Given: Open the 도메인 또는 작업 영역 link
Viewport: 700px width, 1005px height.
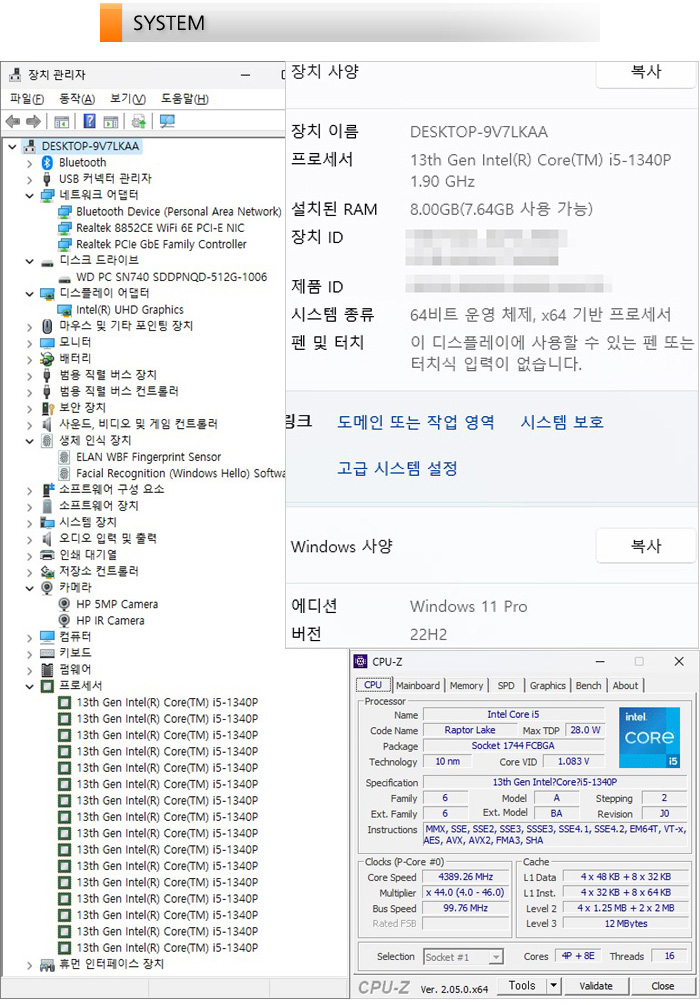Looking at the screenshot, I should (416, 422).
